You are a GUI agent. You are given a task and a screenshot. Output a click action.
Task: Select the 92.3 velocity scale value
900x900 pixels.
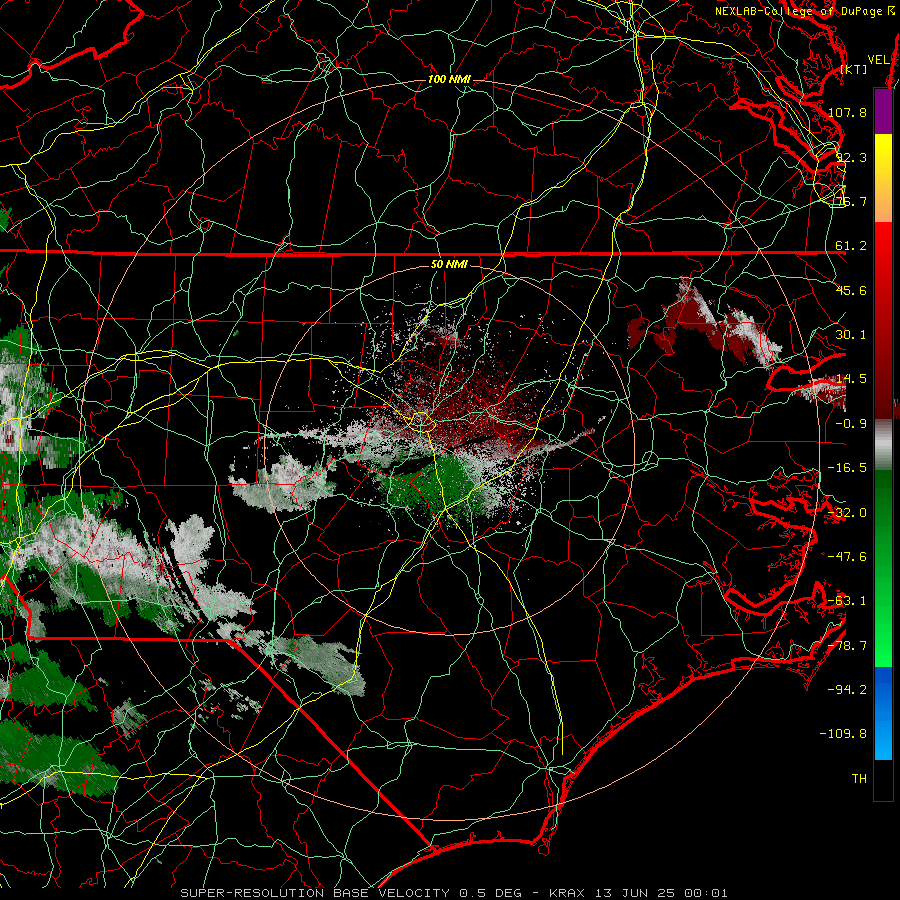tap(851, 157)
